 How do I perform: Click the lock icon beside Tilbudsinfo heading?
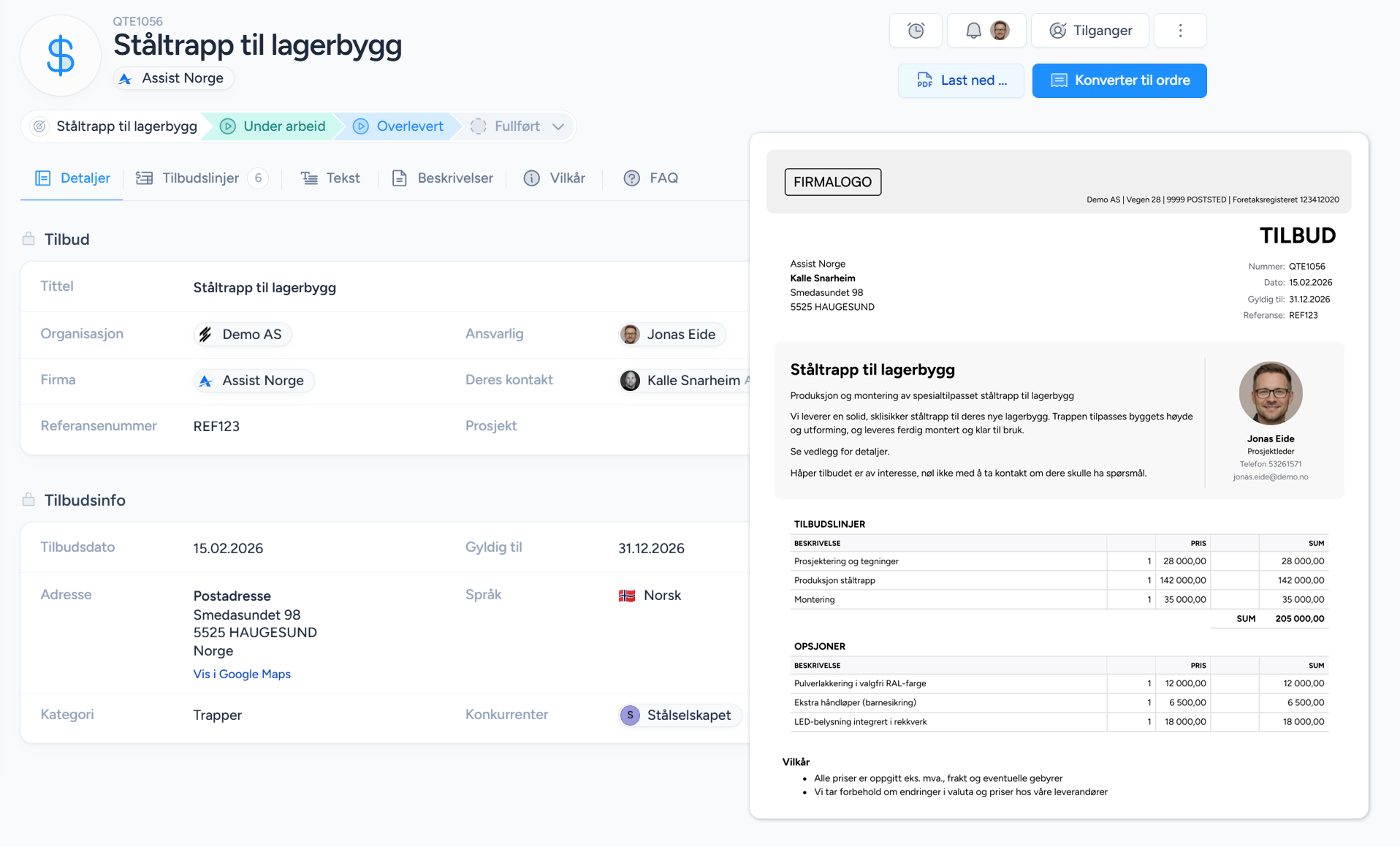coord(28,500)
